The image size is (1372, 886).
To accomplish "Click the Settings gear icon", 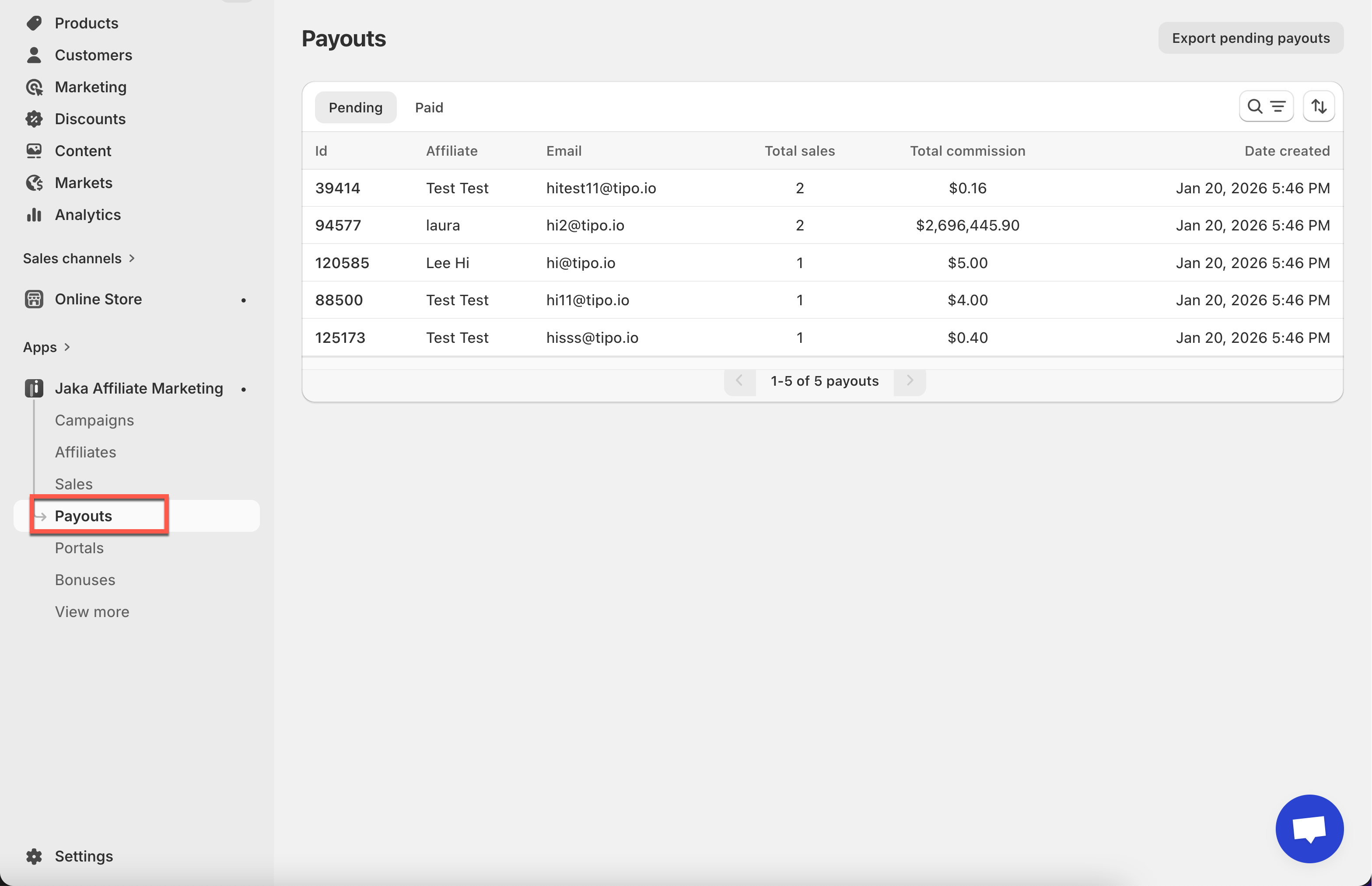I will pyautogui.click(x=34, y=856).
